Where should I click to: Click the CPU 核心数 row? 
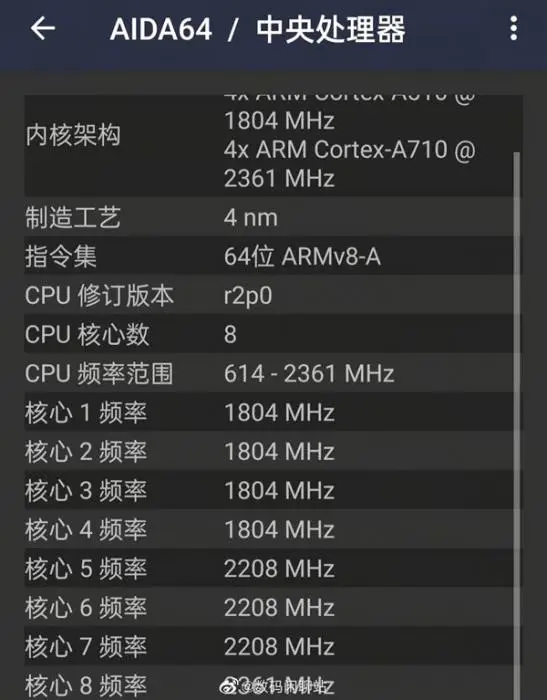(x=273, y=334)
